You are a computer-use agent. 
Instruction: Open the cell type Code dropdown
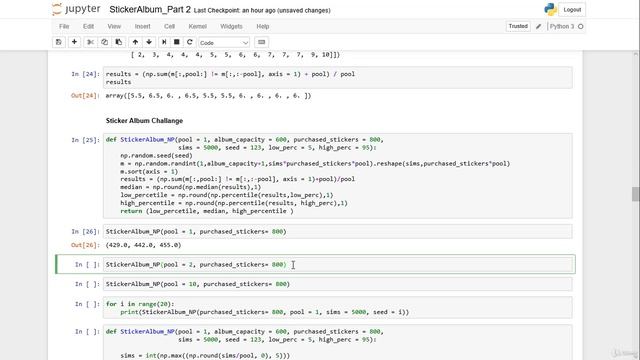[224, 42]
